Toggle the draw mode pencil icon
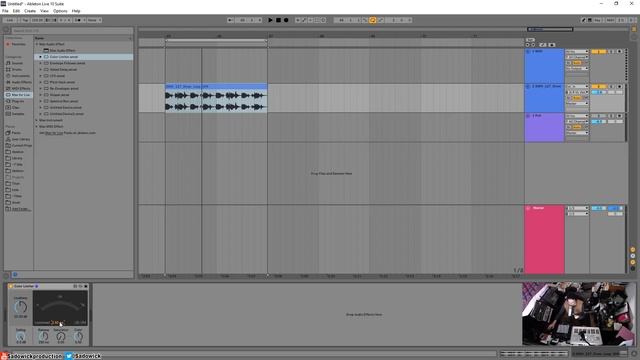Screen dimensions: 640x360 point(583,20)
